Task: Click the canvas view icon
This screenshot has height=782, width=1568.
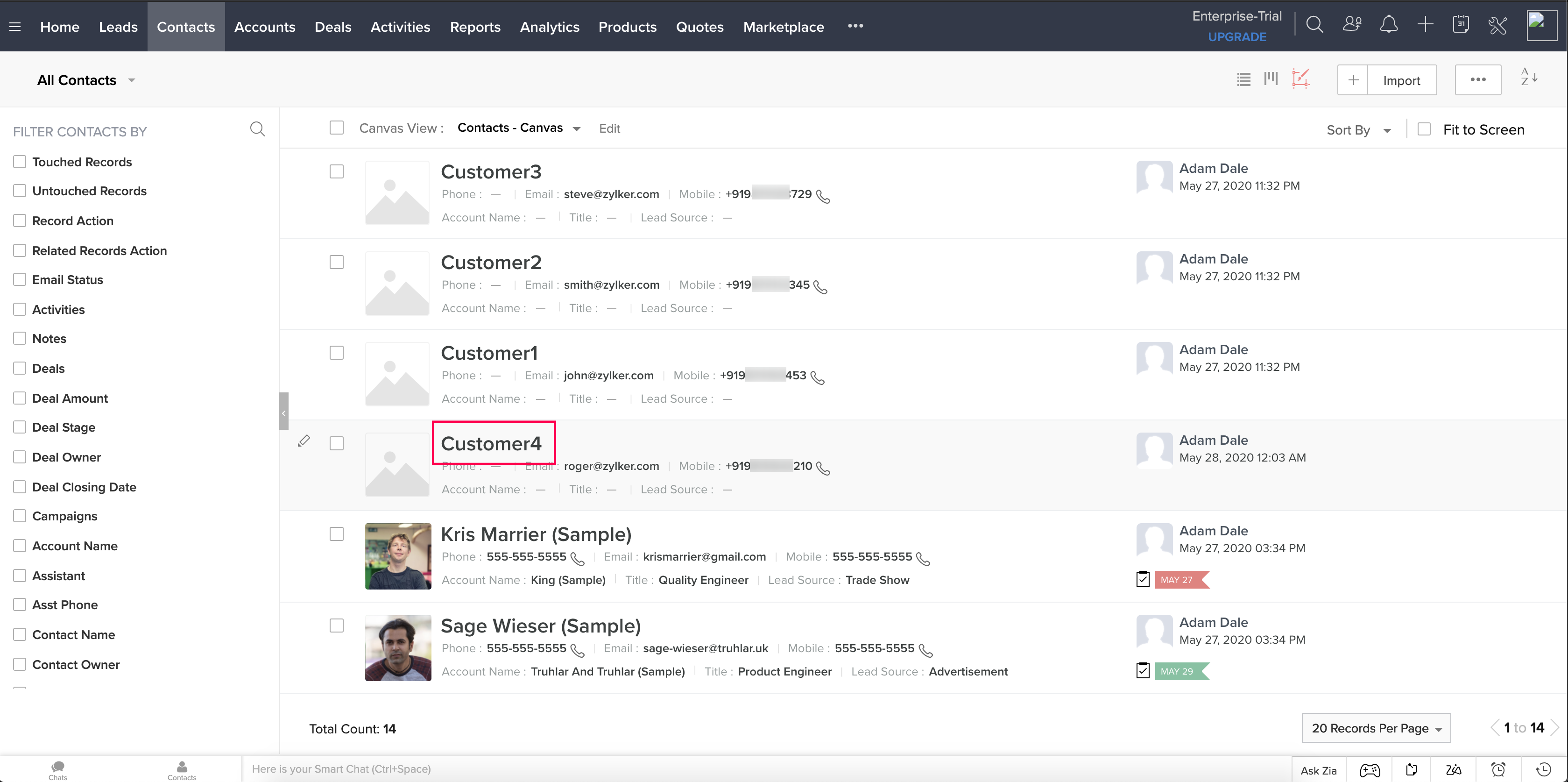Action: tap(1300, 79)
